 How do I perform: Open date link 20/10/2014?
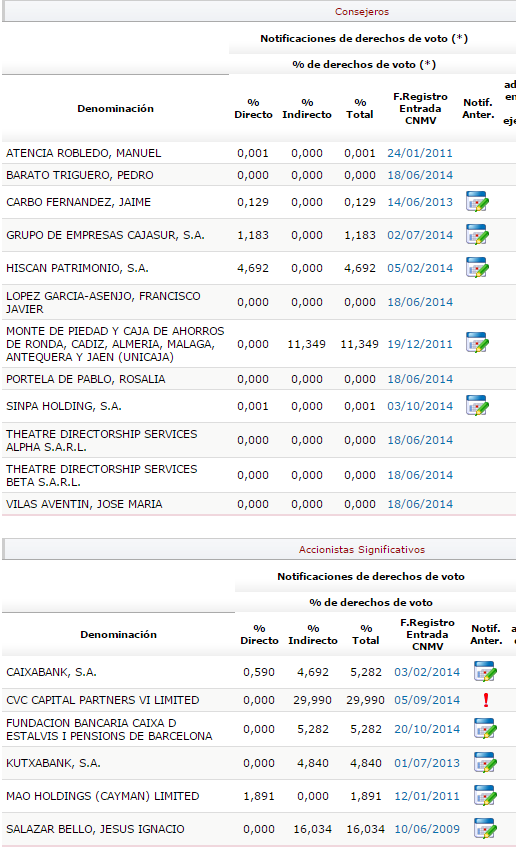click(427, 729)
